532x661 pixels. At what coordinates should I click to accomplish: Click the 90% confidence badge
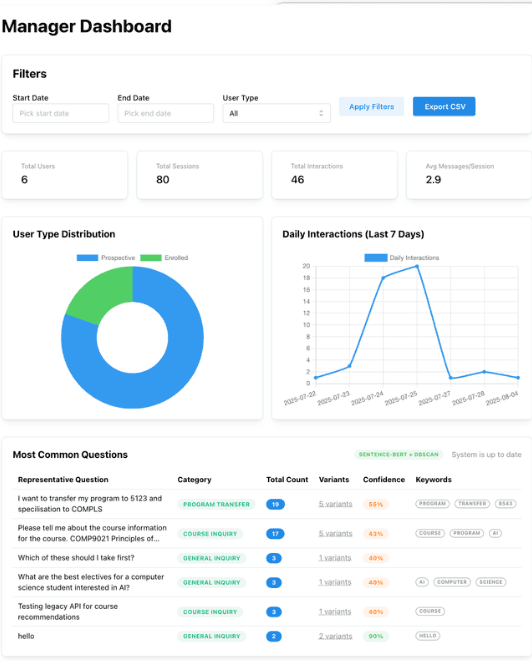[x=376, y=636]
